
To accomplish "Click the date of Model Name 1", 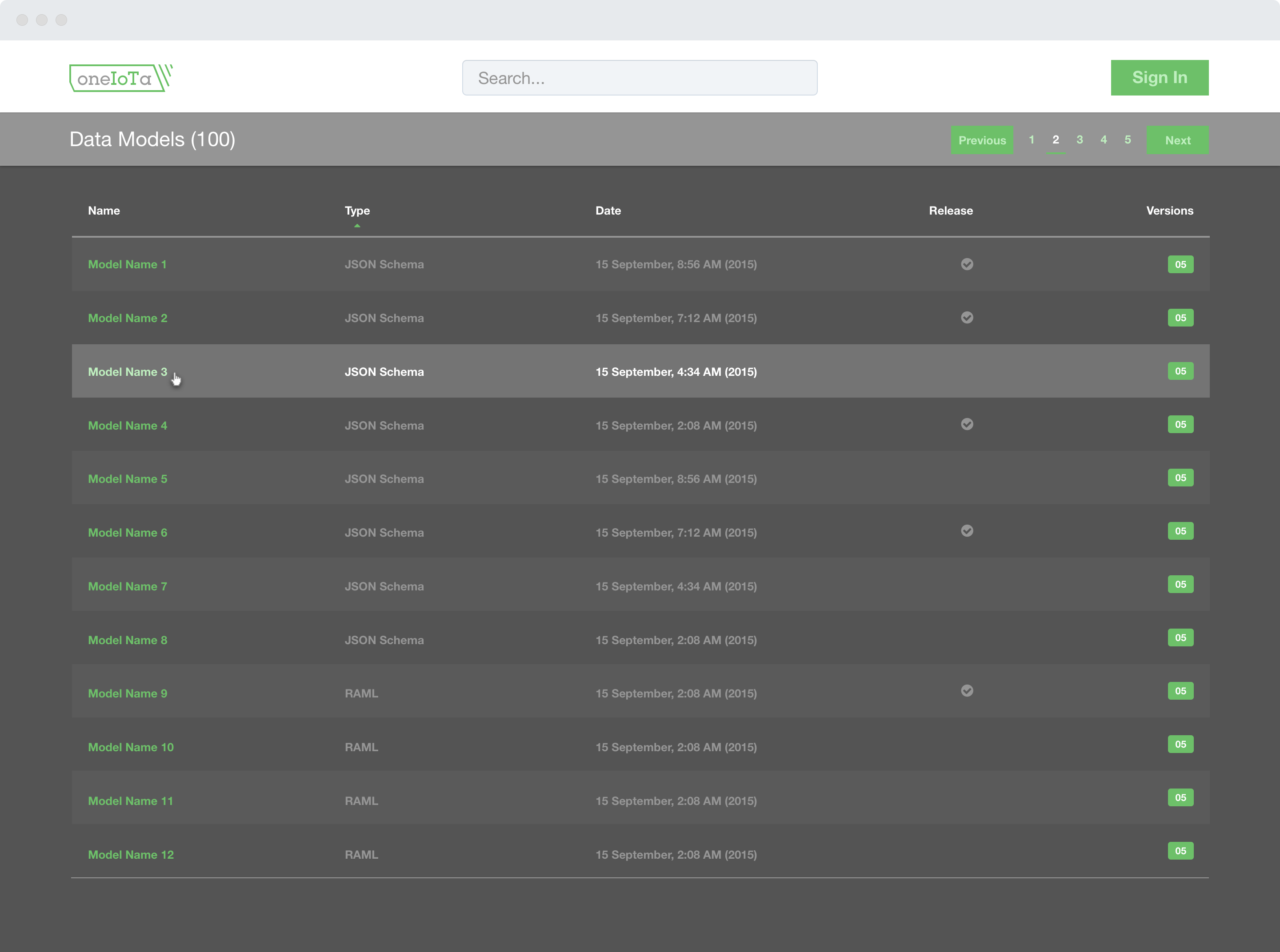I will pos(676,264).
